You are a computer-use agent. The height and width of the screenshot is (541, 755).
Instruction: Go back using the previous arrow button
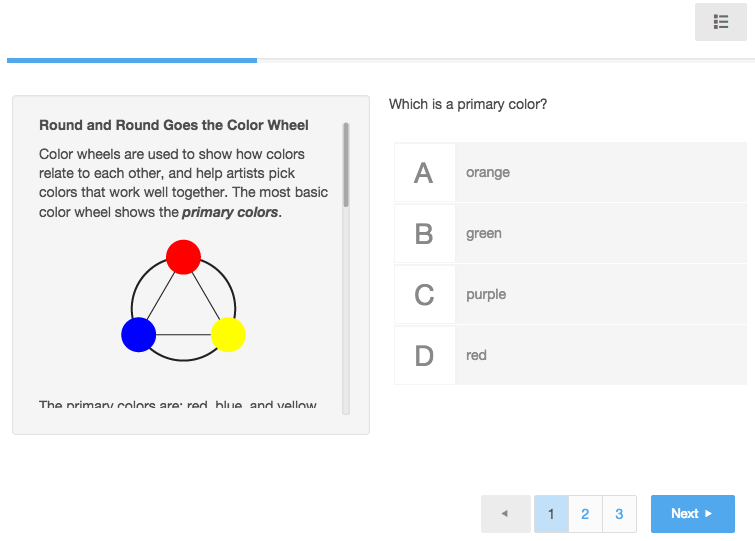(x=506, y=514)
